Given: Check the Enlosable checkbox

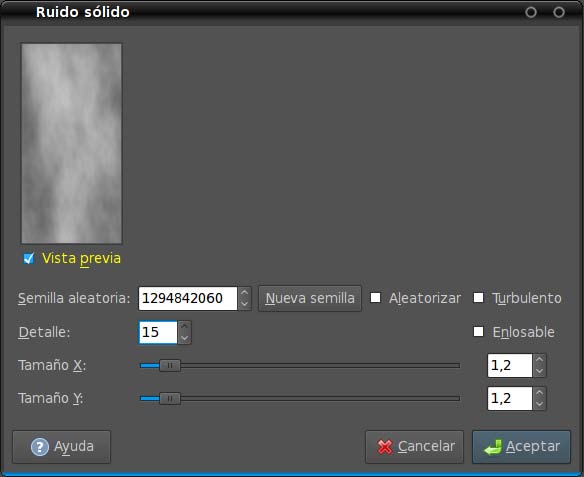Looking at the screenshot, I should 478,331.
